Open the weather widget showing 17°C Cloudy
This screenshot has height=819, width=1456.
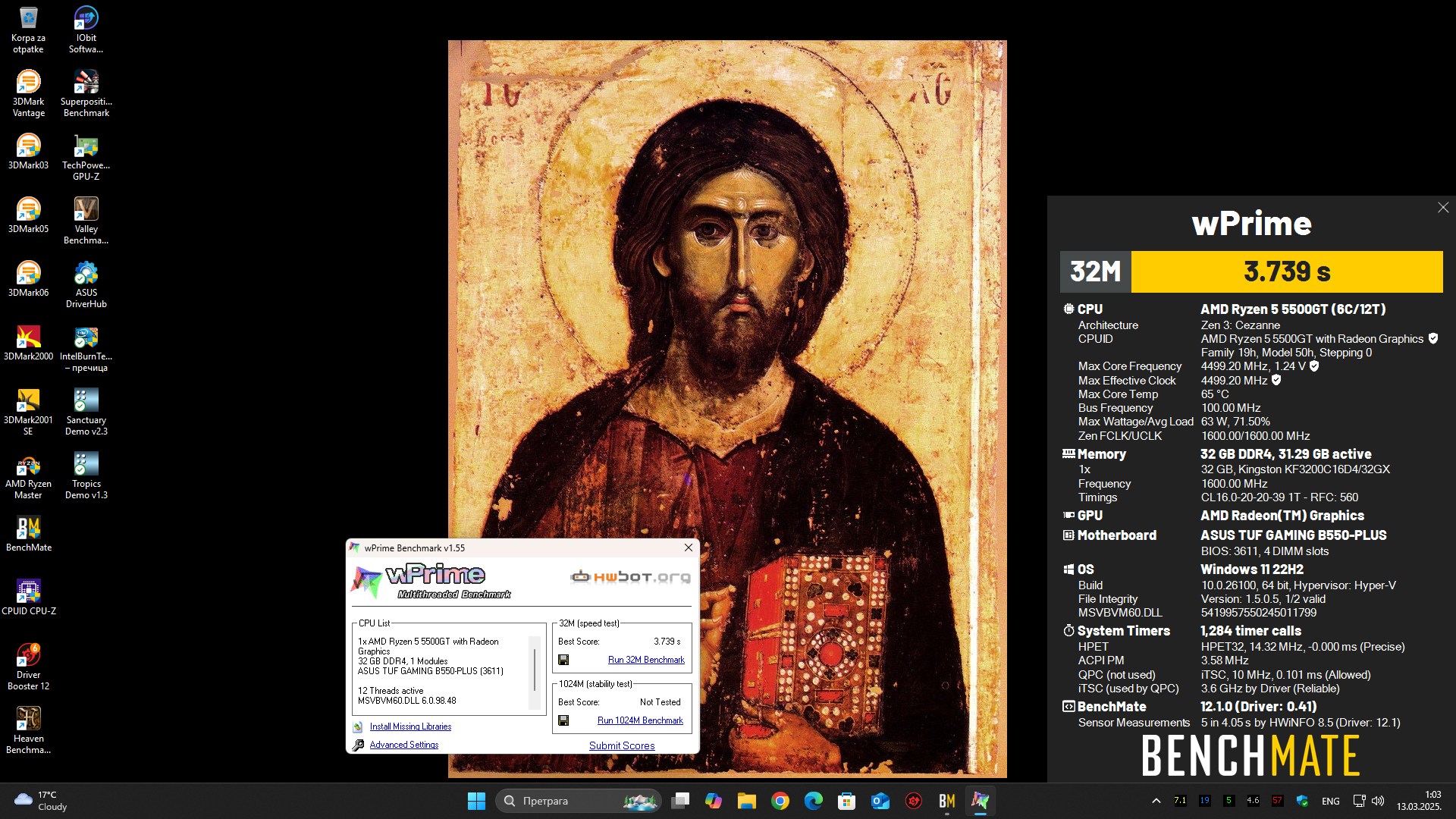click(42, 801)
